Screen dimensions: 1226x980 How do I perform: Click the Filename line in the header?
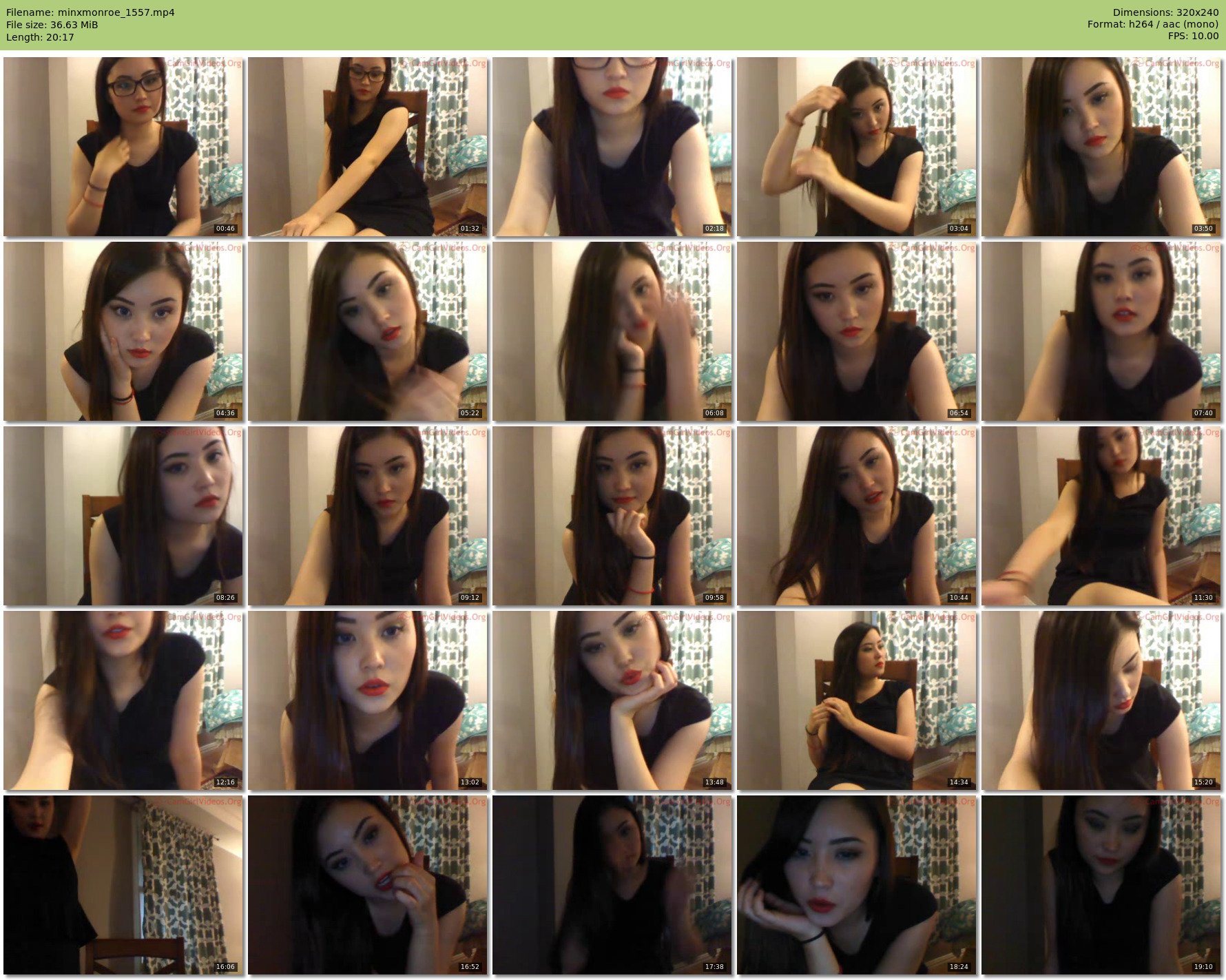pos(90,12)
